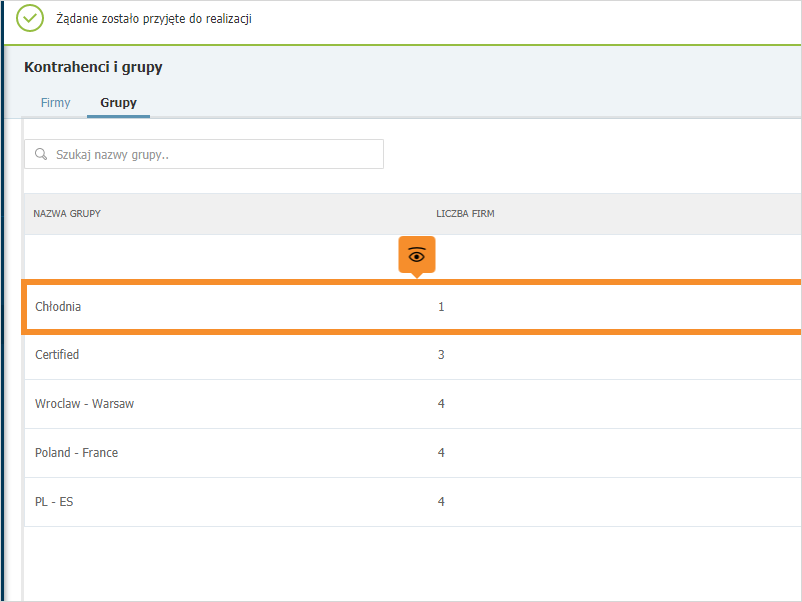
Task: Click company count 1 for Chłodnia
Action: click(441, 307)
